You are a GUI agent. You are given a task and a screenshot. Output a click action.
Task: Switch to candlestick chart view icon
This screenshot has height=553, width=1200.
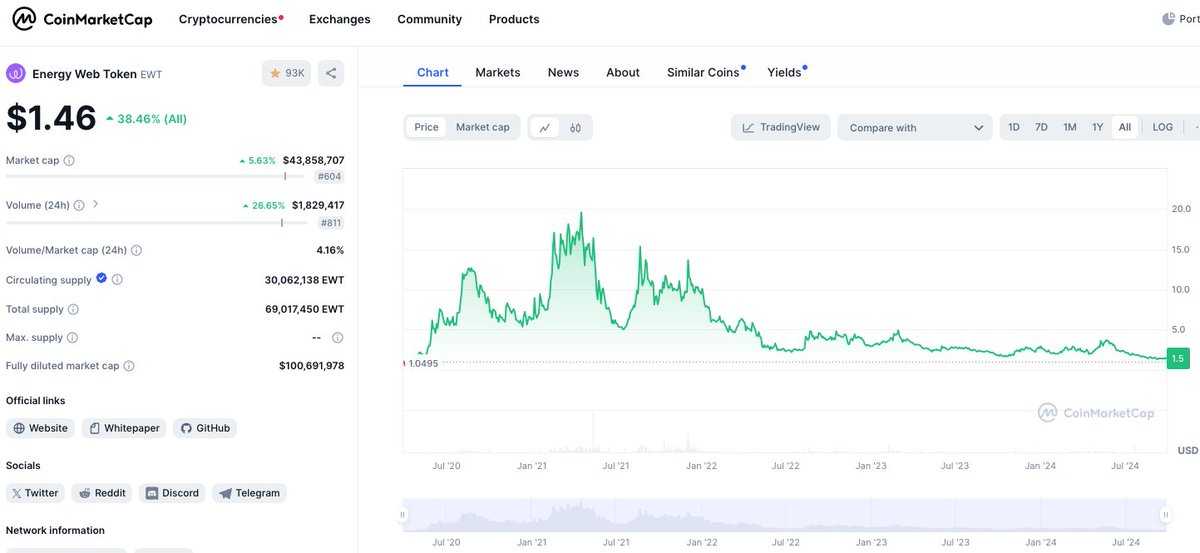[x=576, y=127]
